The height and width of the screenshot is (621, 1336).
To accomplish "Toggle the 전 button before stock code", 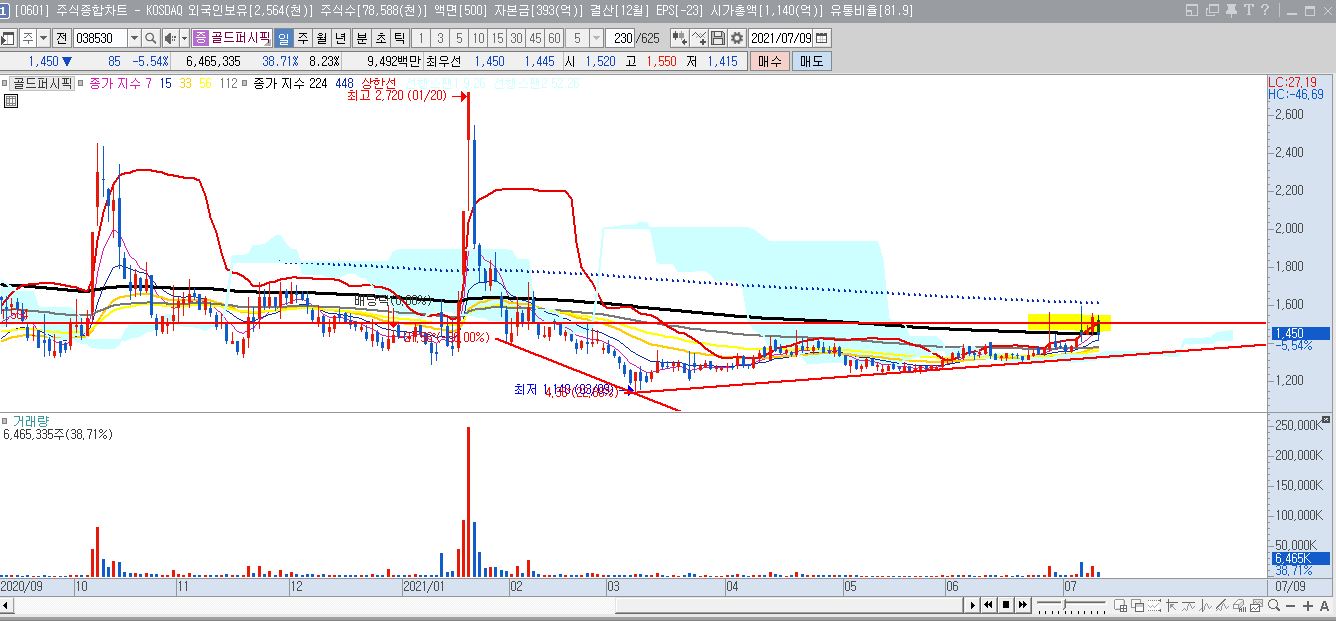I will click(61, 38).
